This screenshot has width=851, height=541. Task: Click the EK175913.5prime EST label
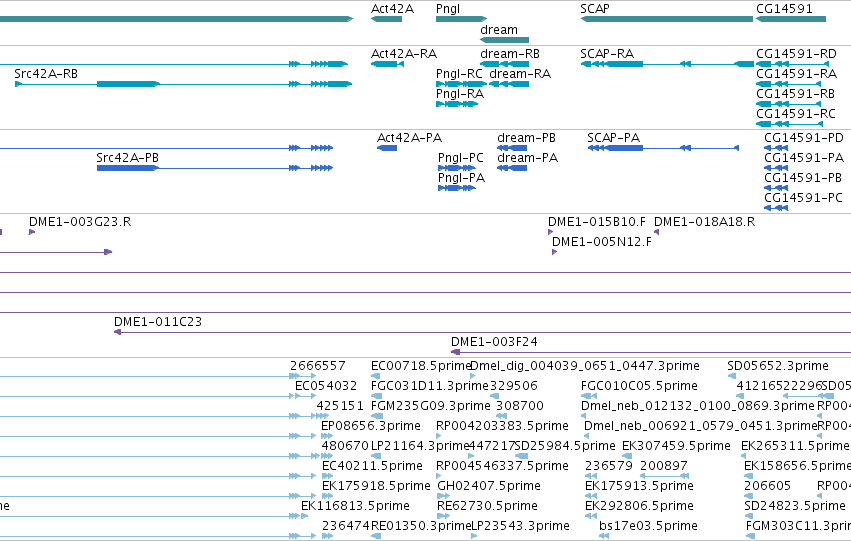639,486
